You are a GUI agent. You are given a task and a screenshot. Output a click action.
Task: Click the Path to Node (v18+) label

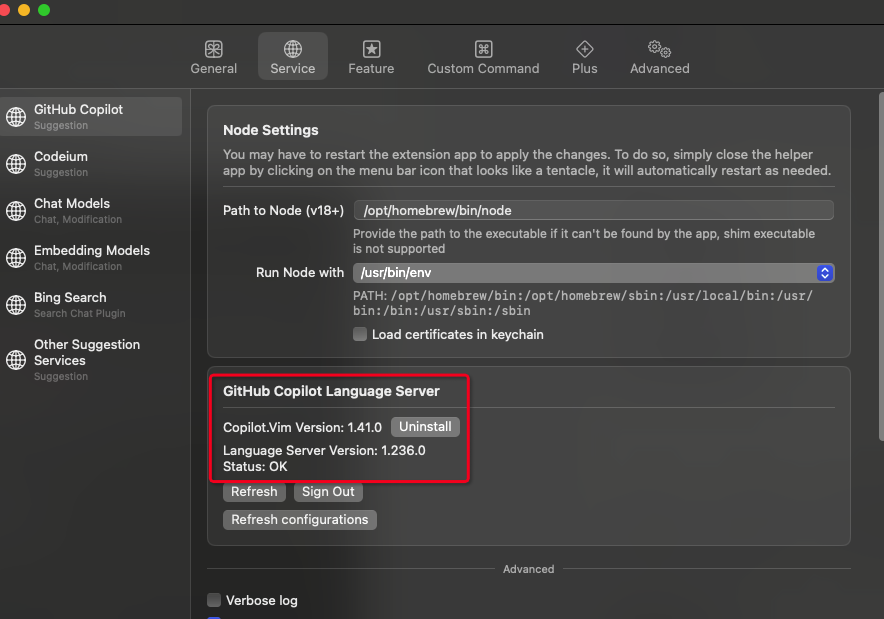coord(283,210)
